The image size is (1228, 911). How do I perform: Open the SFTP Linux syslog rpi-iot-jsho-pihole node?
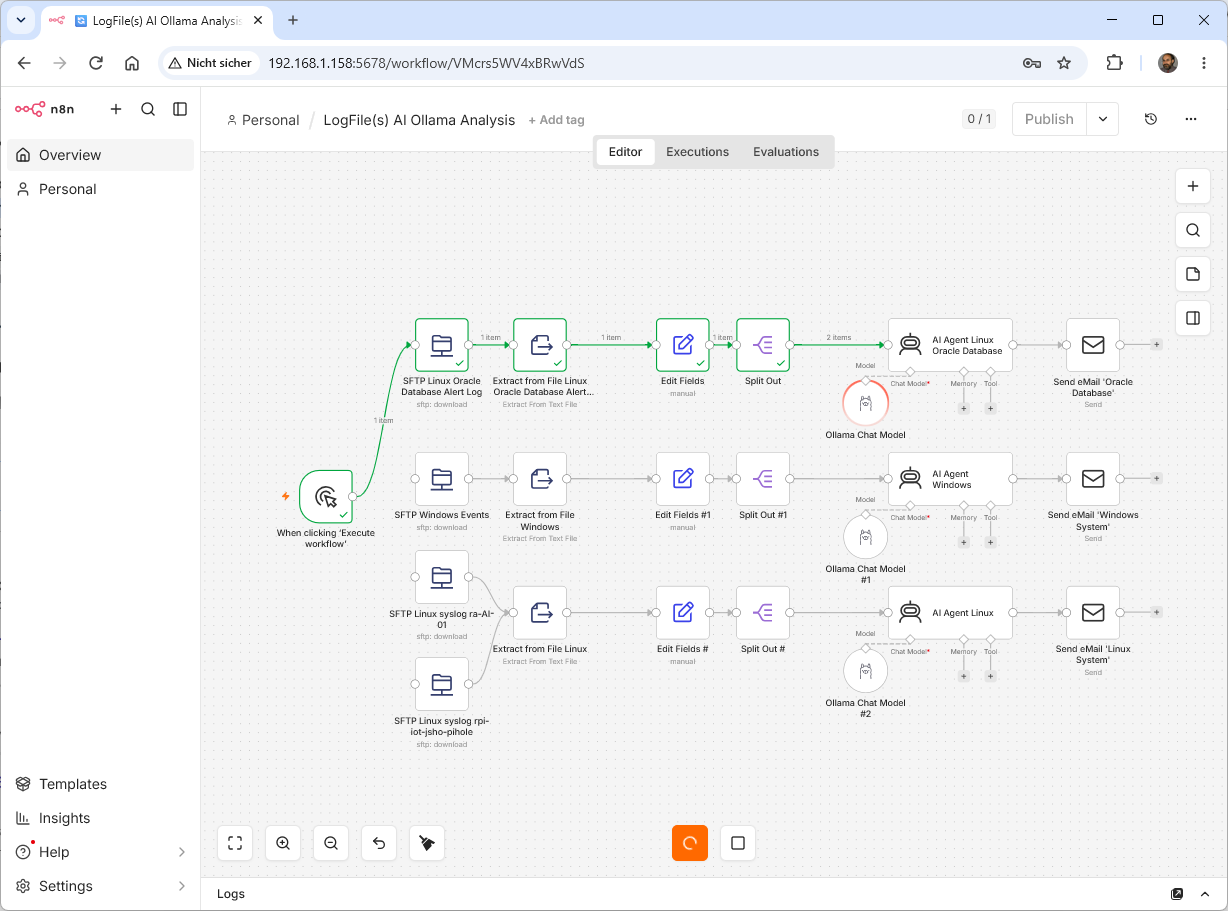pyautogui.click(x=442, y=684)
